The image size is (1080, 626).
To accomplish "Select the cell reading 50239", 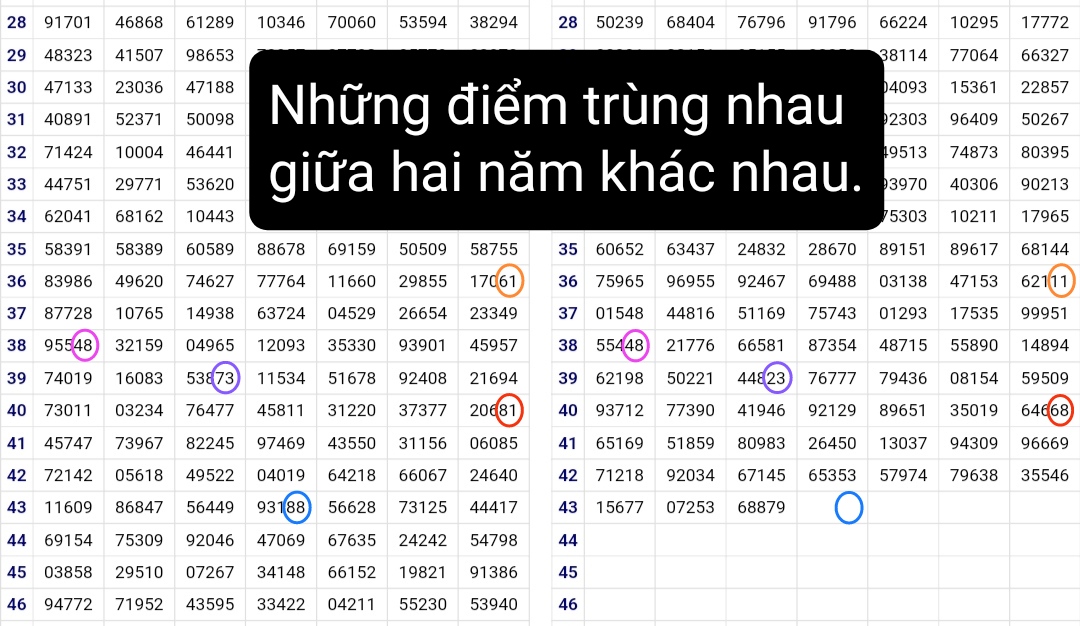I will pos(620,22).
